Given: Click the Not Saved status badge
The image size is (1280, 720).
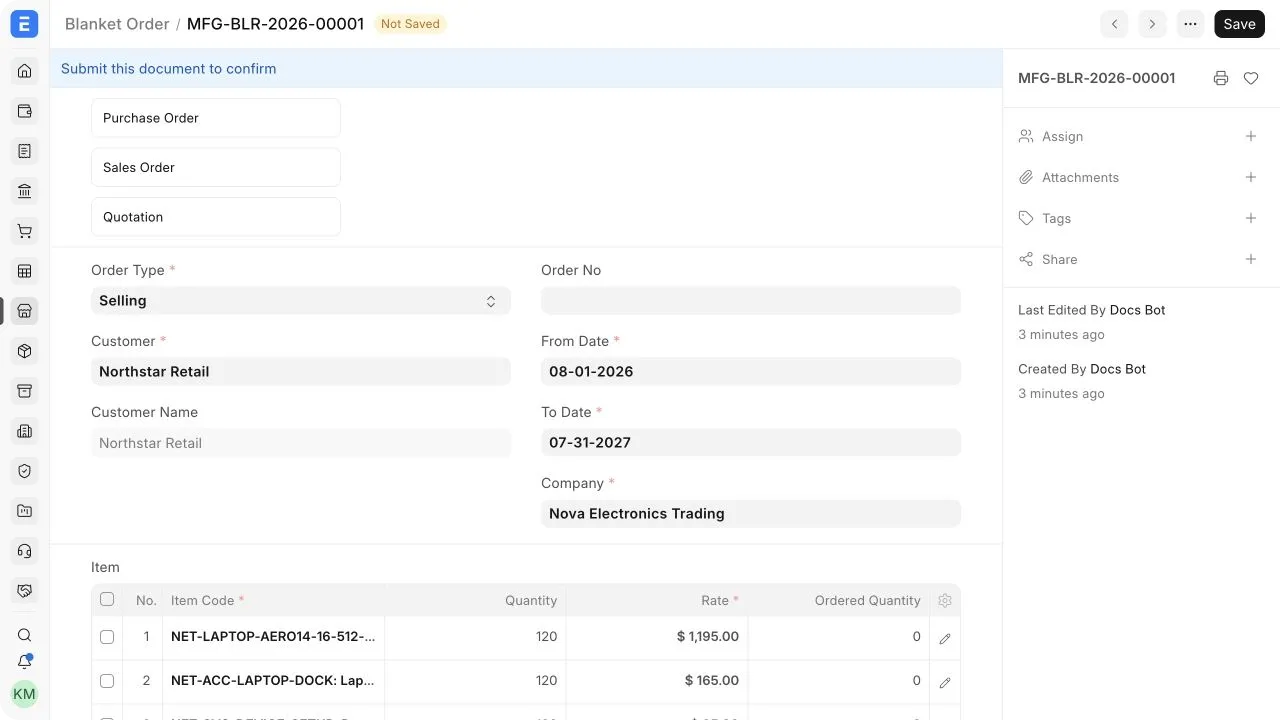Looking at the screenshot, I should point(410,24).
